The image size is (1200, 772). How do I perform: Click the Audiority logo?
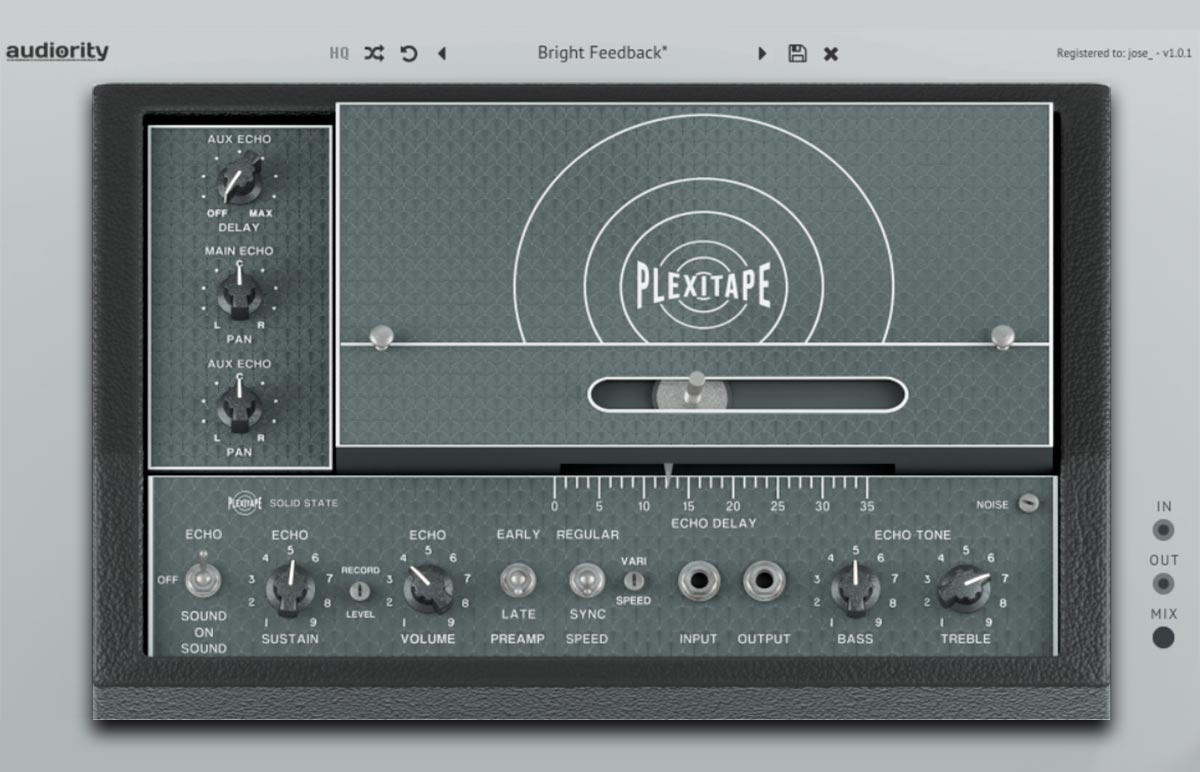(x=57, y=52)
